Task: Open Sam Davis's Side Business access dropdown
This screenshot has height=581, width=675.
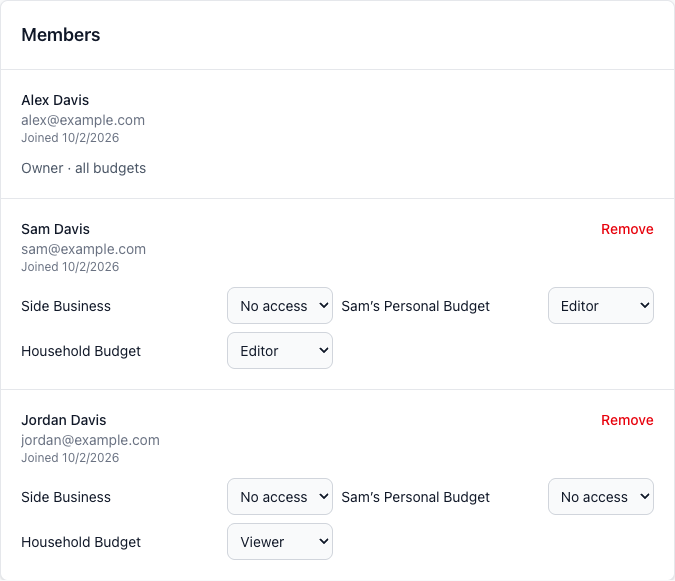Action: (280, 306)
